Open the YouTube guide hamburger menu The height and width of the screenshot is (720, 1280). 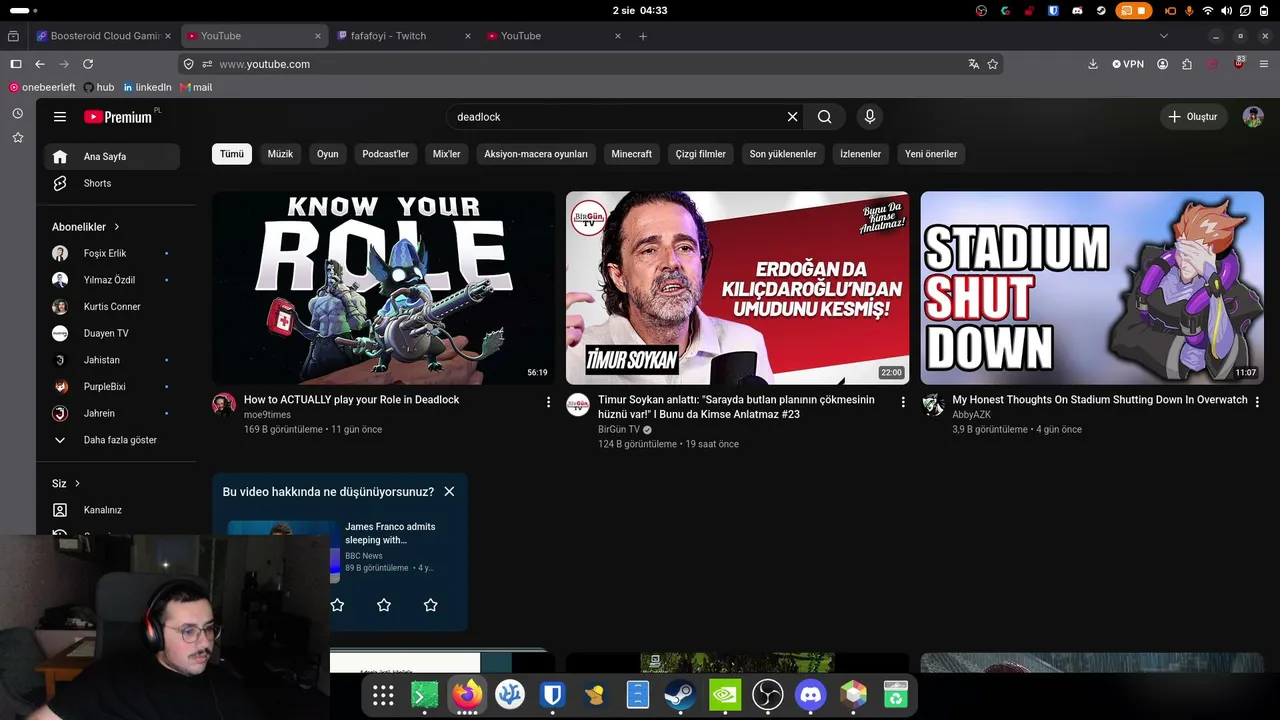point(60,117)
